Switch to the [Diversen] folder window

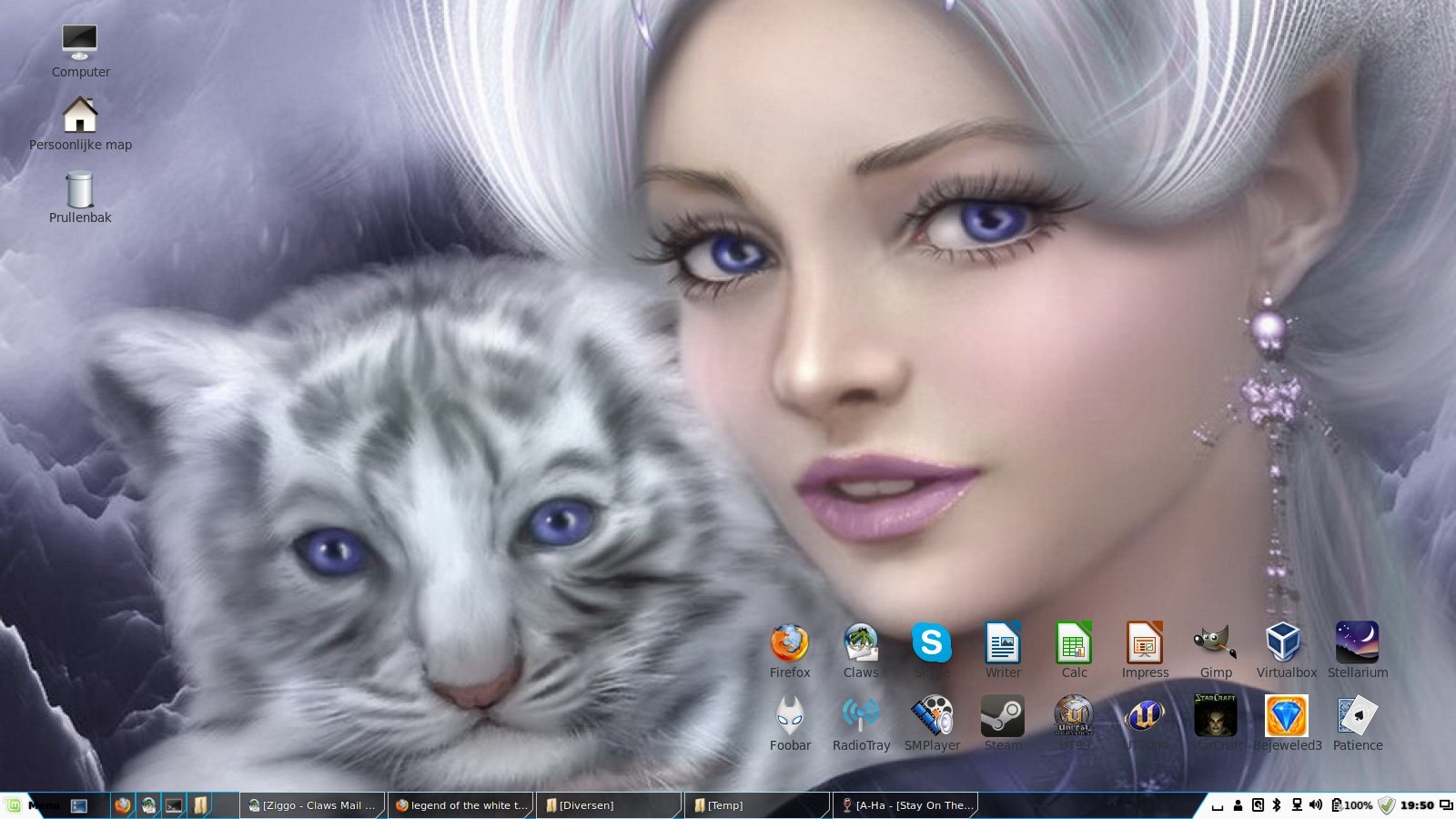pyautogui.click(x=609, y=805)
